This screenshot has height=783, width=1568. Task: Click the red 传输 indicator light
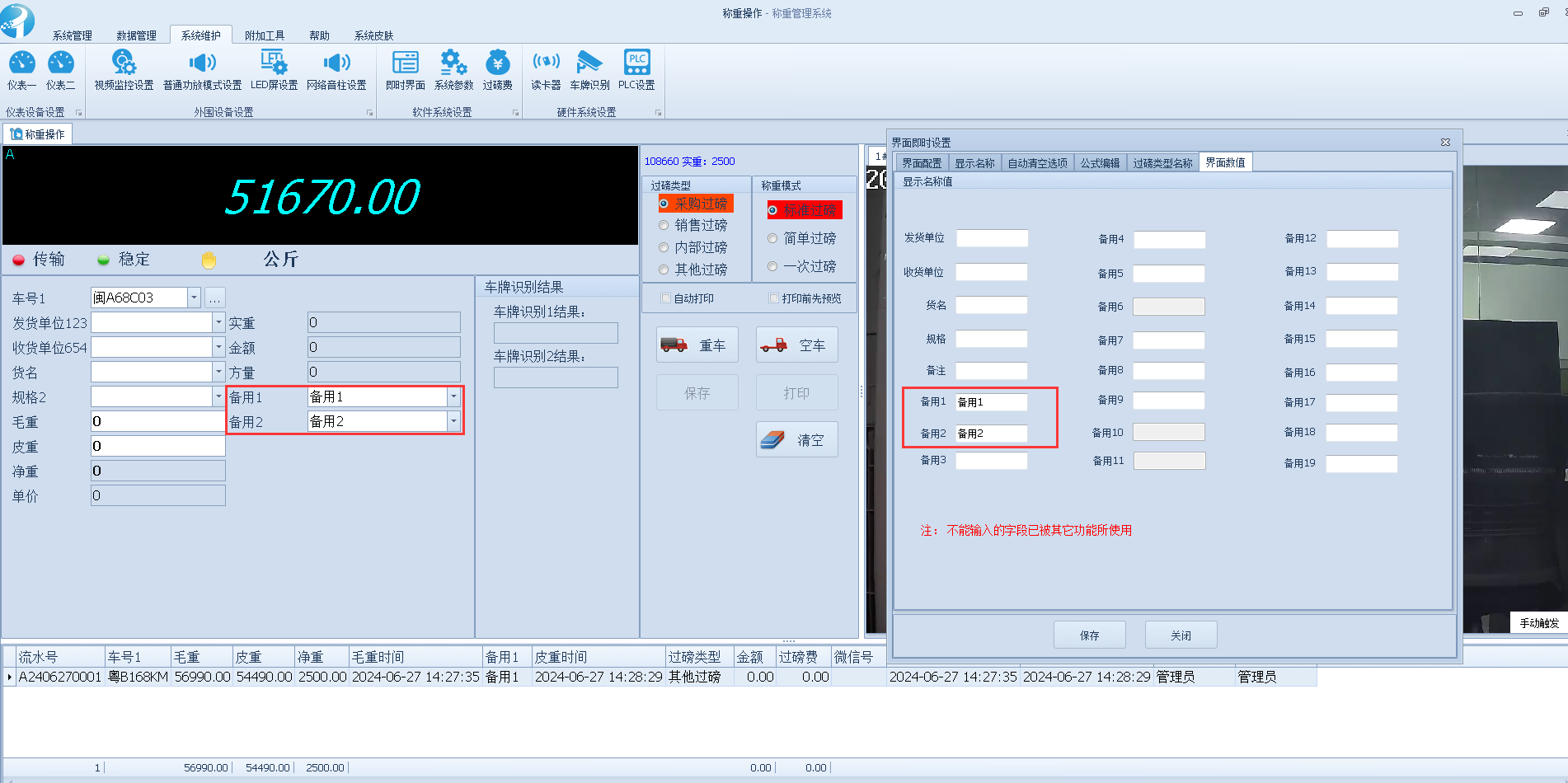(19, 260)
